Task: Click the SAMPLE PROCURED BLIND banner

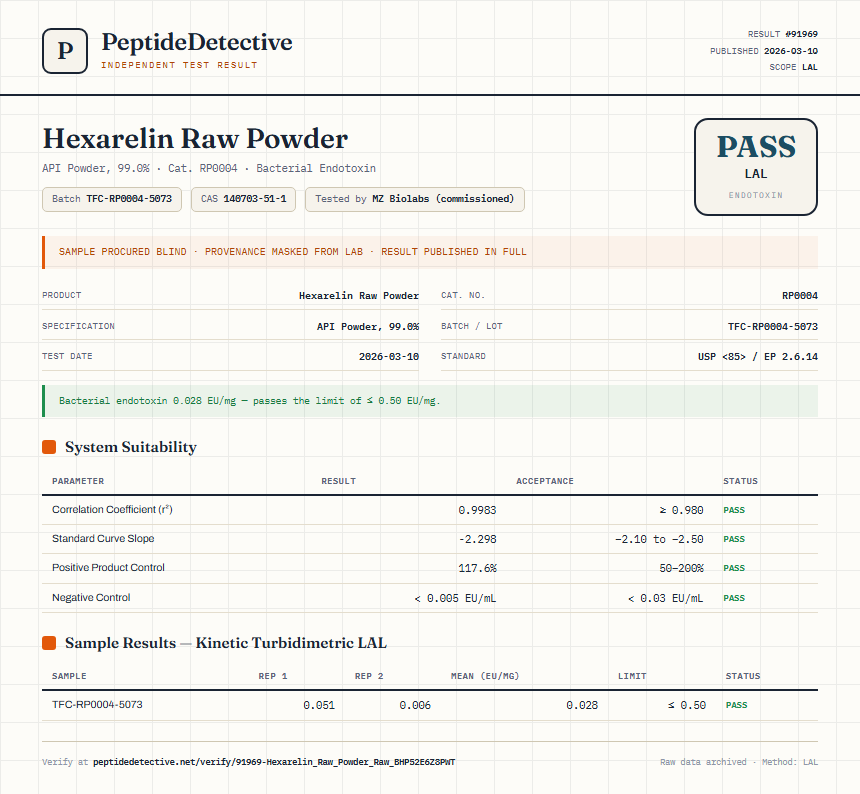Action: coord(430,252)
